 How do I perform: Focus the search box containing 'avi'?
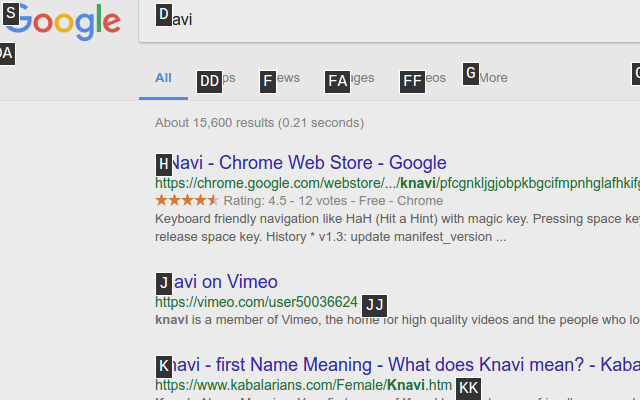[389, 20]
